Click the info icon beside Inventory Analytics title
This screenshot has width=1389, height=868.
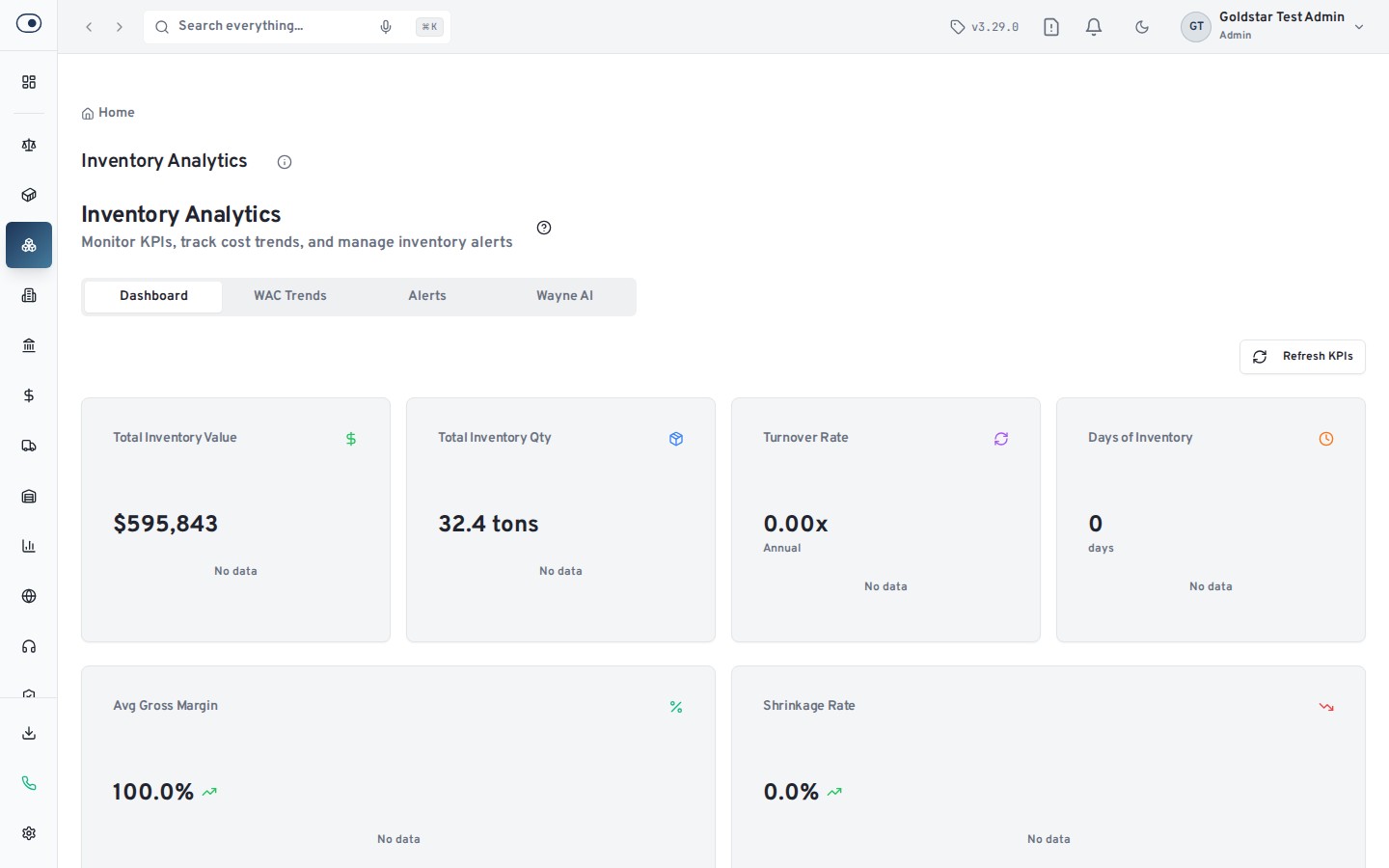[x=285, y=162]
